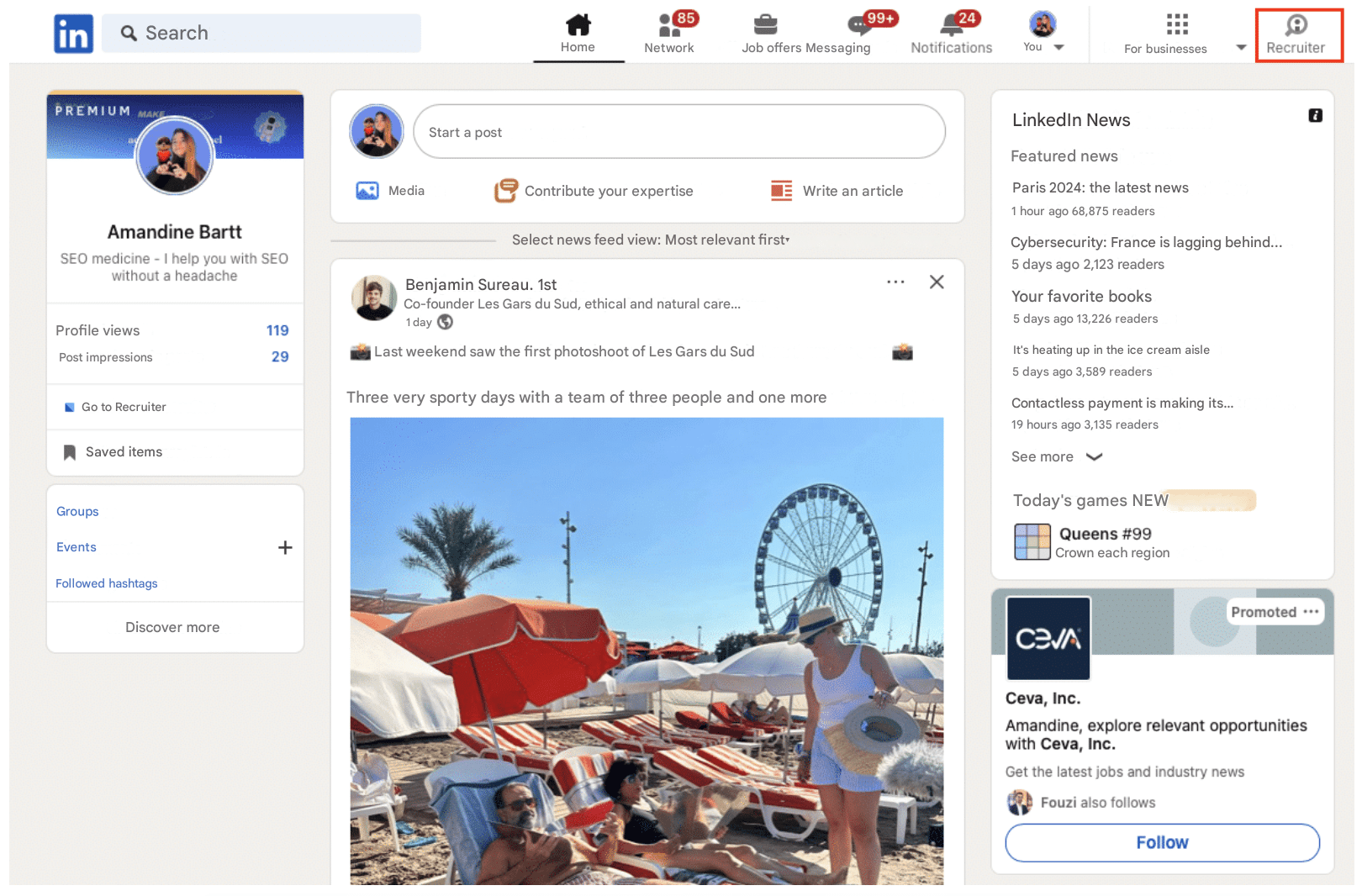Click the LinkedIn News info icon
Viewport: 1362px width, 896px height.
point(1315,116)
